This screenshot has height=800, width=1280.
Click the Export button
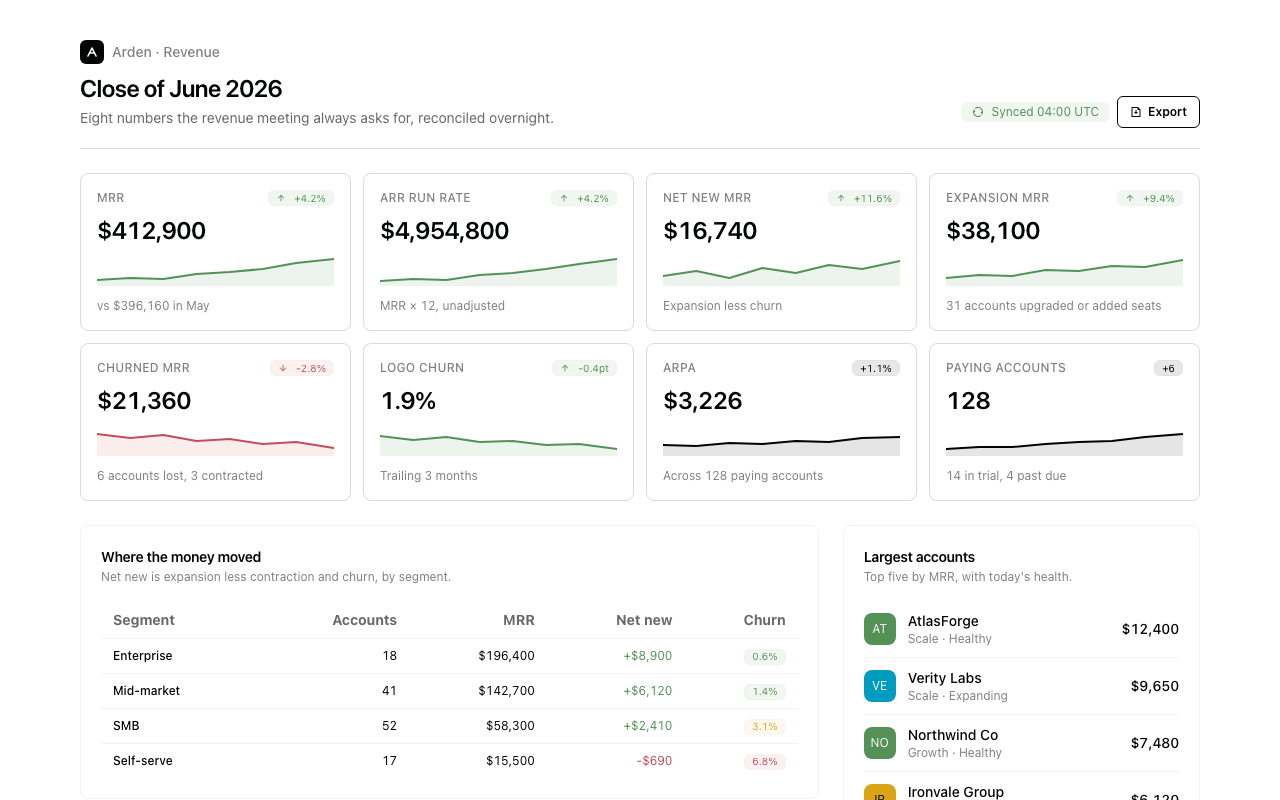tap(1158, 112)
